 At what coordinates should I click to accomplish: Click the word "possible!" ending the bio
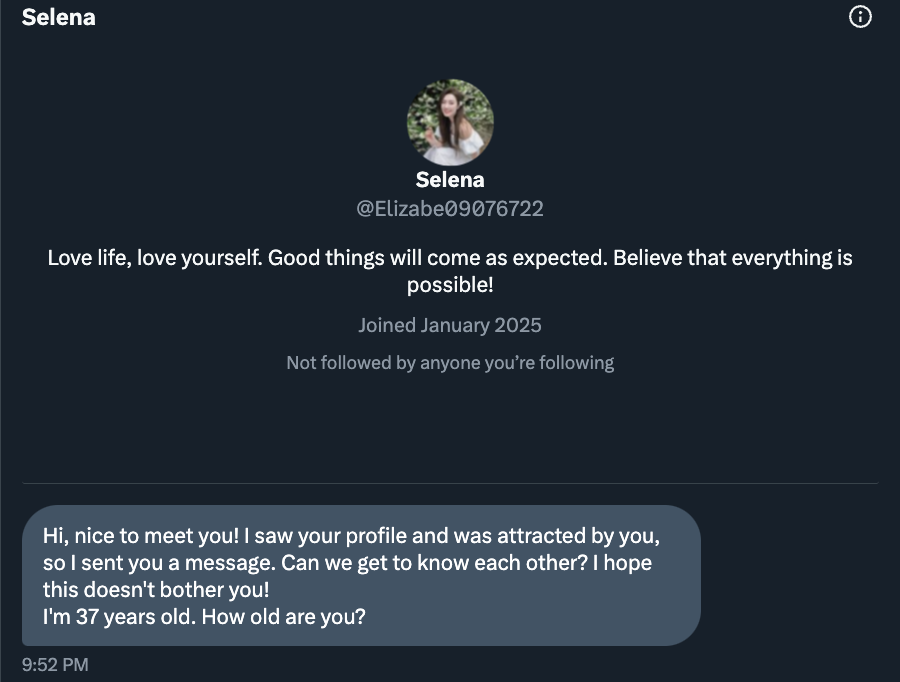(450, 285)
